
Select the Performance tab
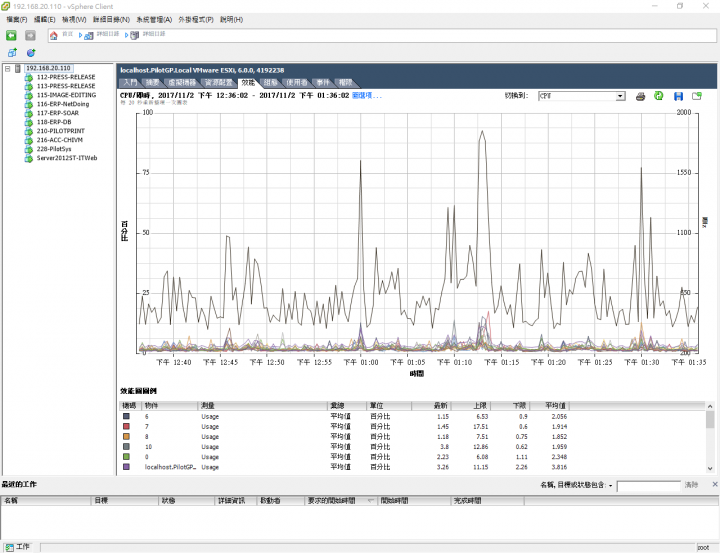pyautogui.click(x=248, y=83)
